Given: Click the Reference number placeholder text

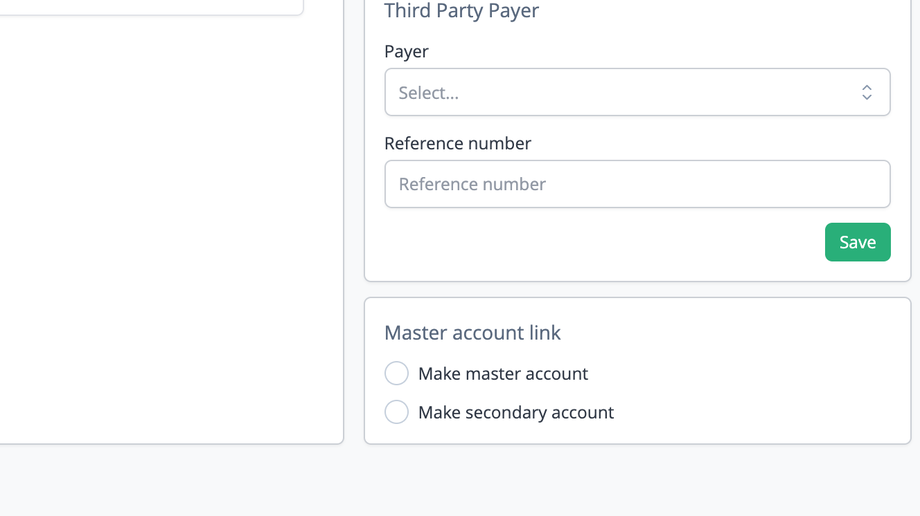Looking at the screenshot, I should pos(472,184).
